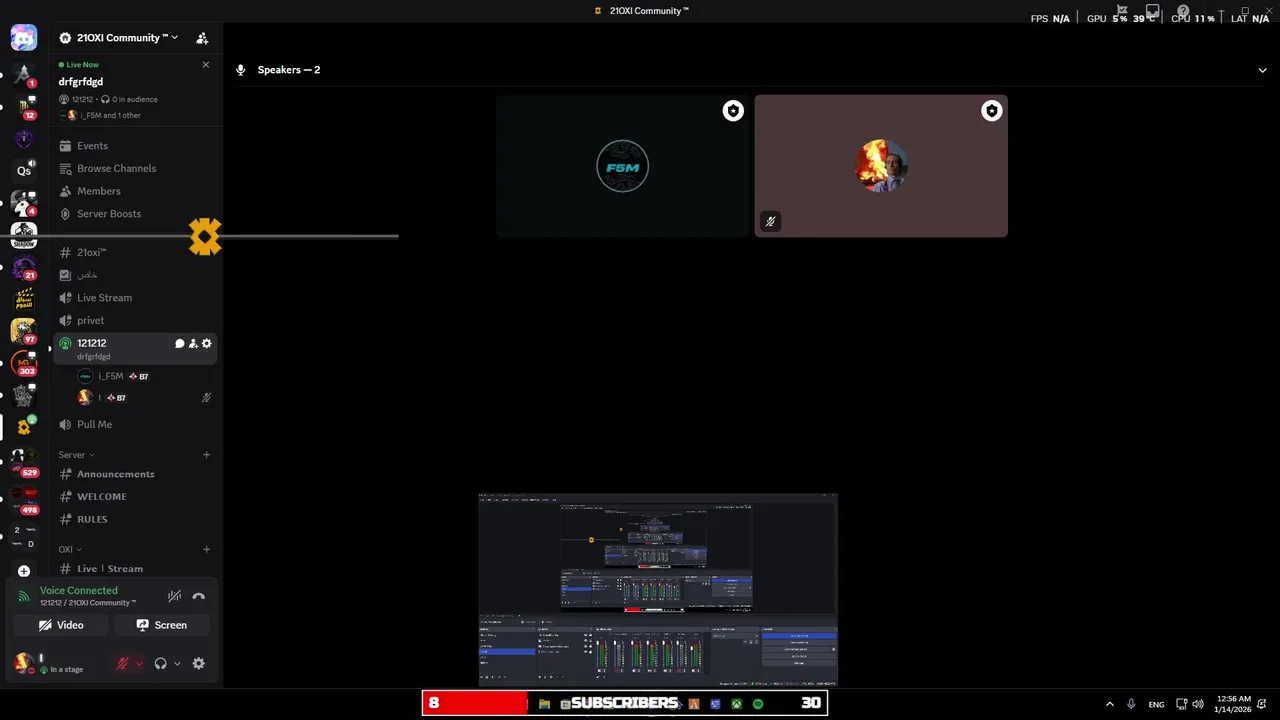The width and height of the screenshot is (1280, 720).
Task: Open Discord home direct messages icon
Action: point(24,39)
